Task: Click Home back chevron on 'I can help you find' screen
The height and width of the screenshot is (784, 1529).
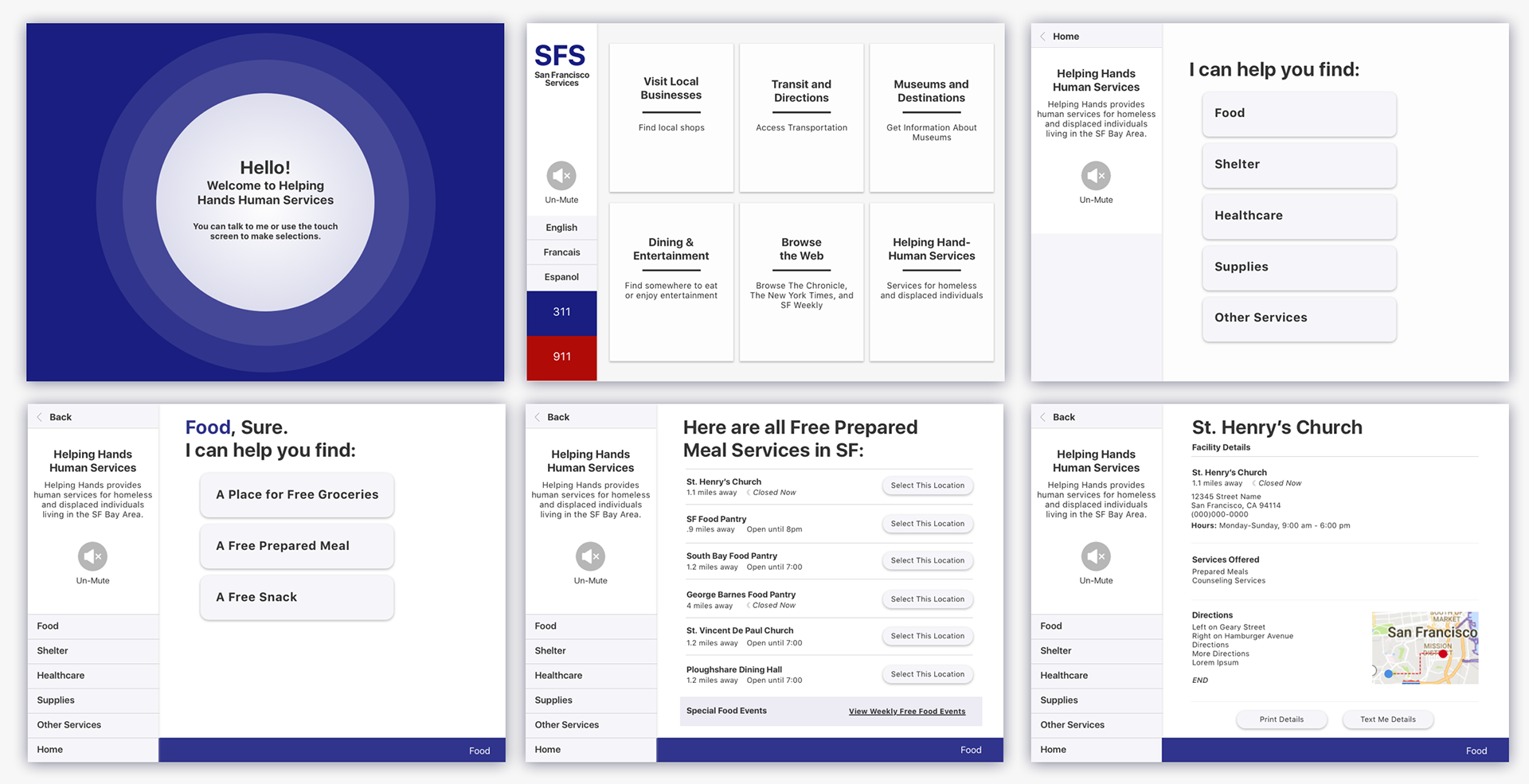Action: (x=1043, y=37)
